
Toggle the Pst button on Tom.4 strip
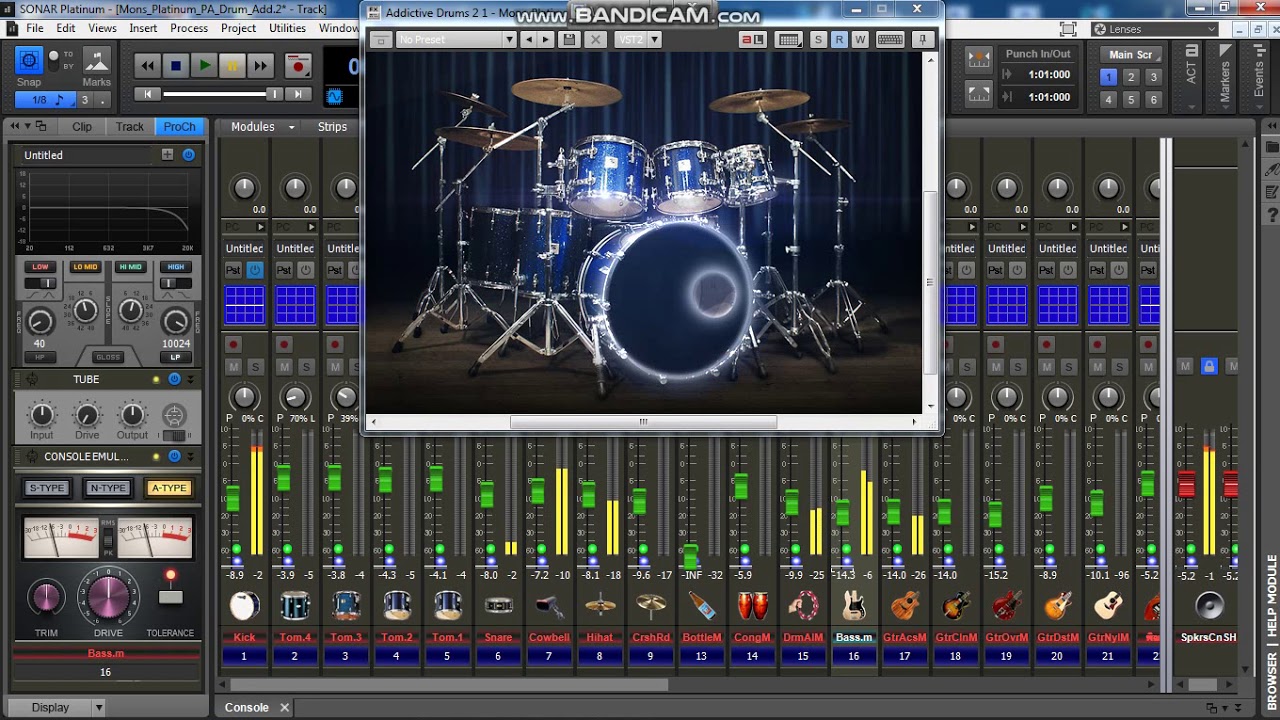pos(284,270)
